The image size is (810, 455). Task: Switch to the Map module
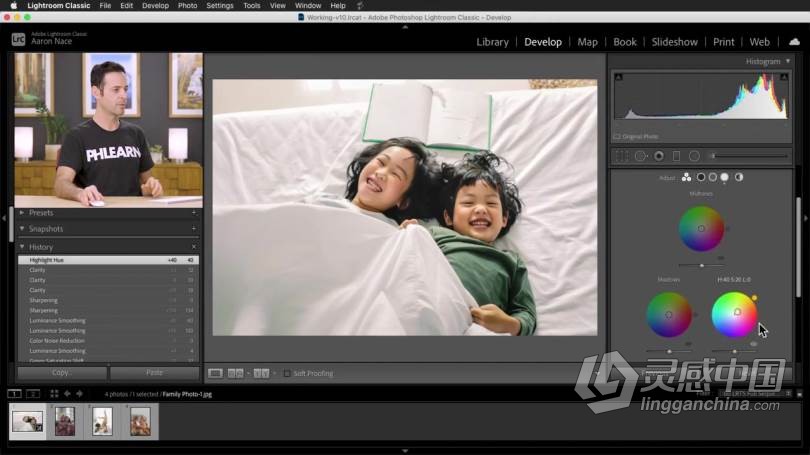click(x=587, y=42)
